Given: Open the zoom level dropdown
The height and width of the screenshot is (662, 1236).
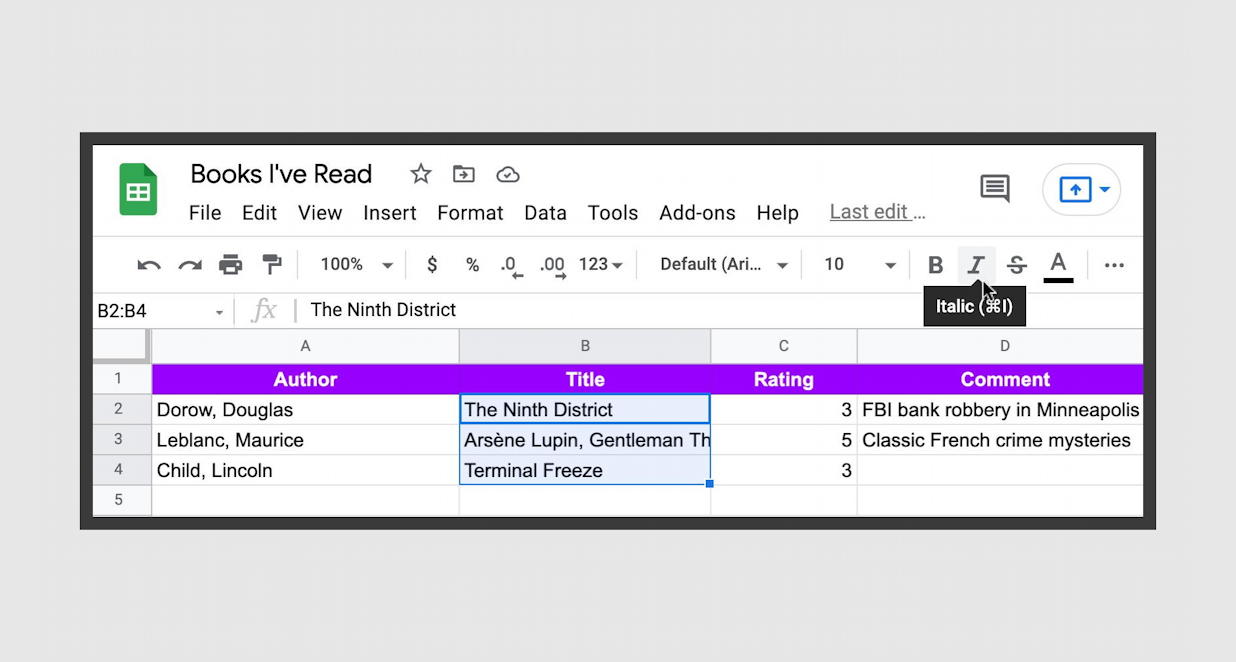Looking at the screenshot, I should click(x=354, y=264).
